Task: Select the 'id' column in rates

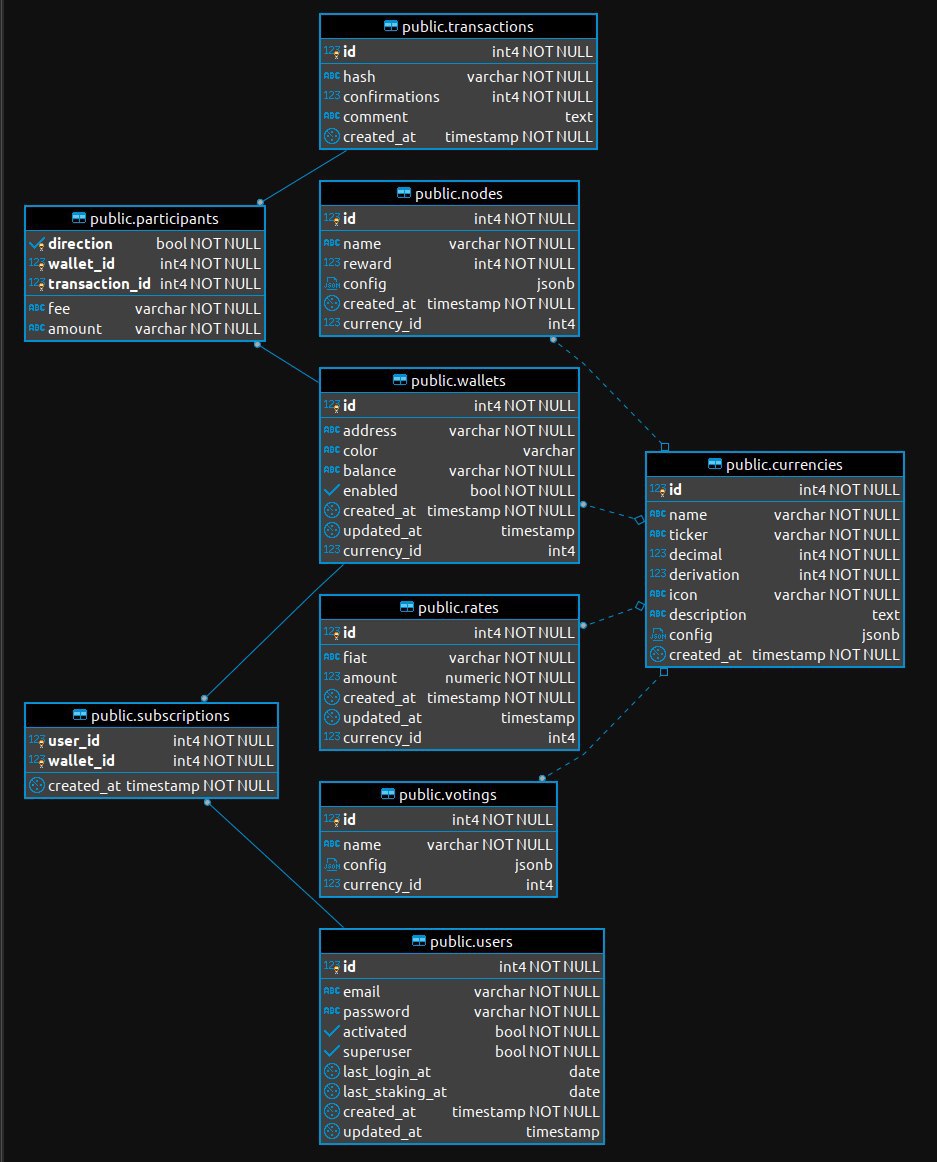Action: pos(449,632)
